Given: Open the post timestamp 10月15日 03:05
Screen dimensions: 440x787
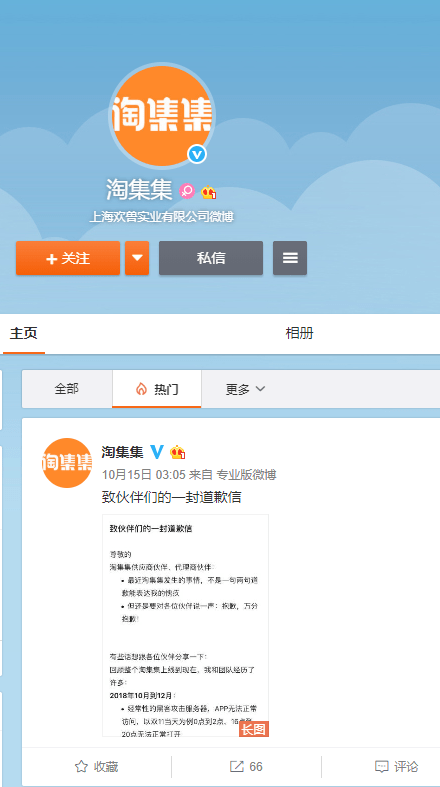Looking at the screenshot, I should pyautogui.click(x=143, y=475).
